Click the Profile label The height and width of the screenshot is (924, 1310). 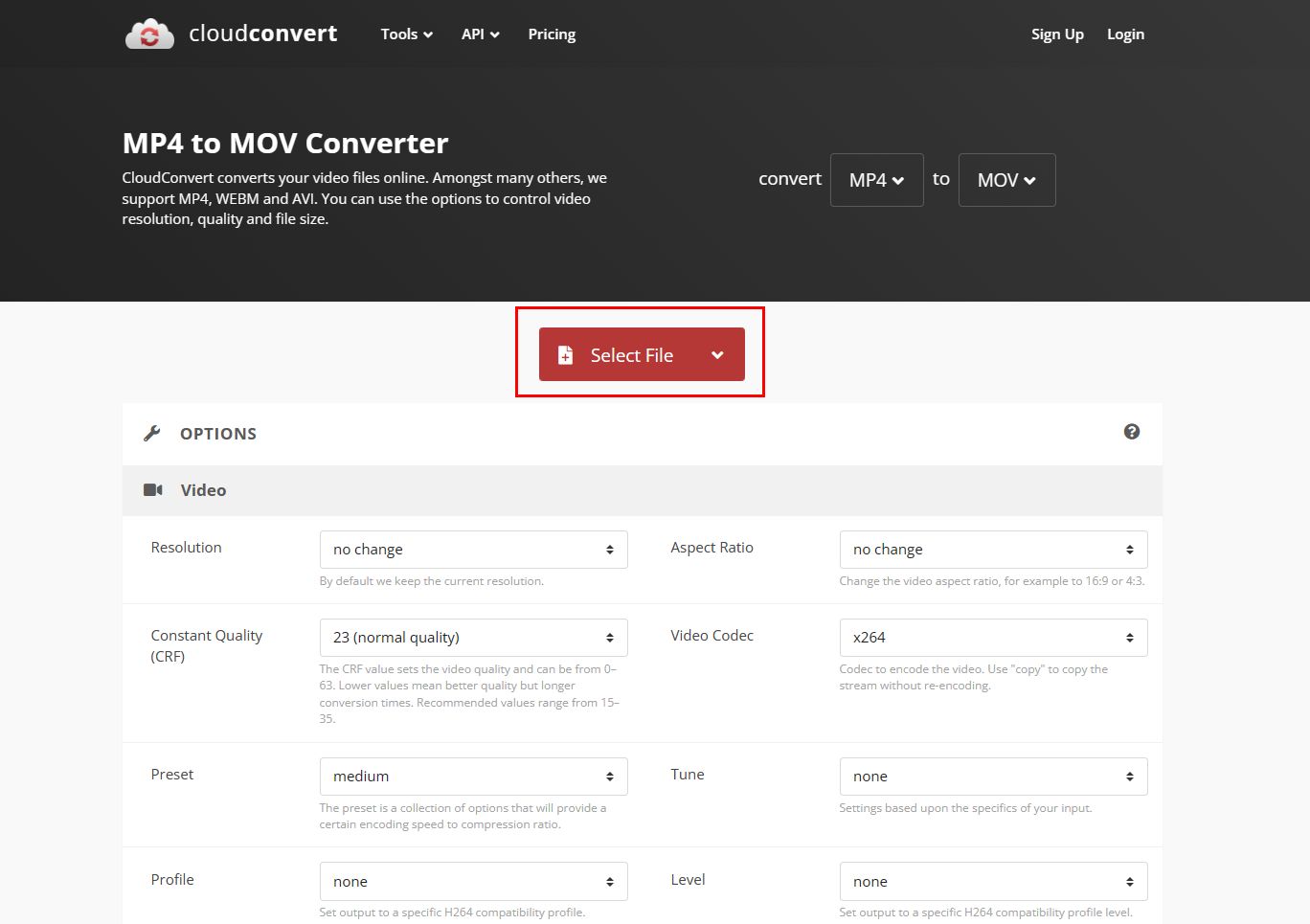pos(172,880)
